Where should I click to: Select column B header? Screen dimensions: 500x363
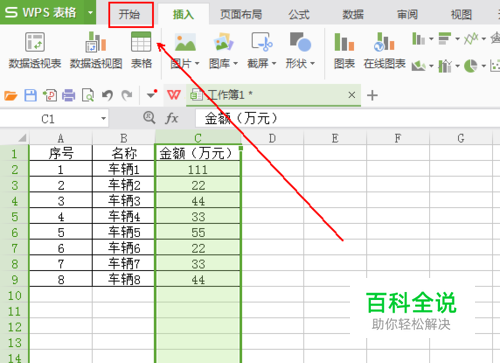tap(124, 138)
